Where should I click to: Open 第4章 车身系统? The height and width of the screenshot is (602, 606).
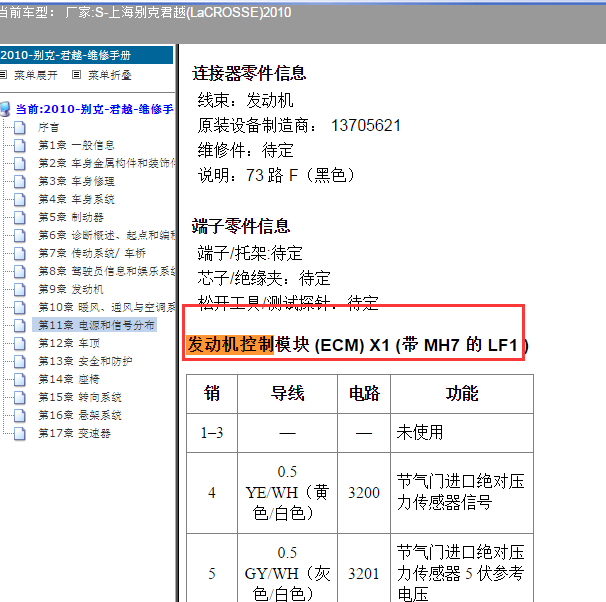(x=76, y=199)
